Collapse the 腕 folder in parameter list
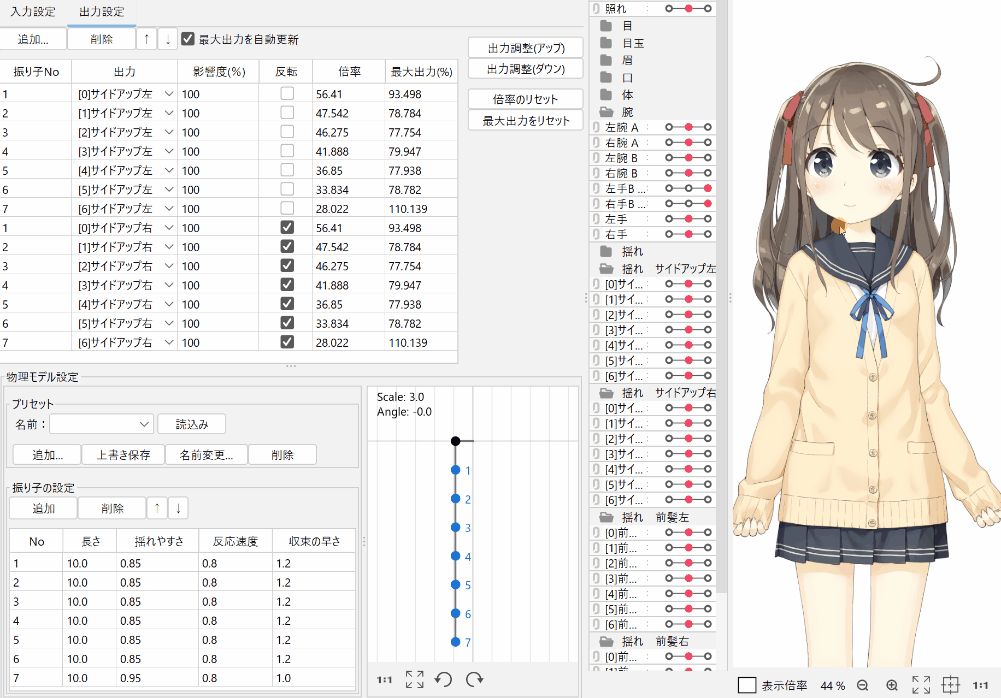The image size is (1001, 698). (606, 112)
